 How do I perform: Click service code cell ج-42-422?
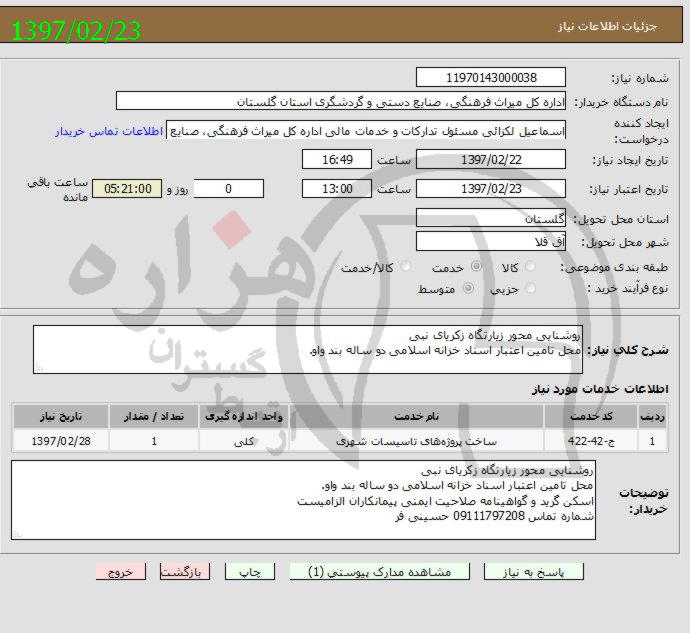pos(591,441)
